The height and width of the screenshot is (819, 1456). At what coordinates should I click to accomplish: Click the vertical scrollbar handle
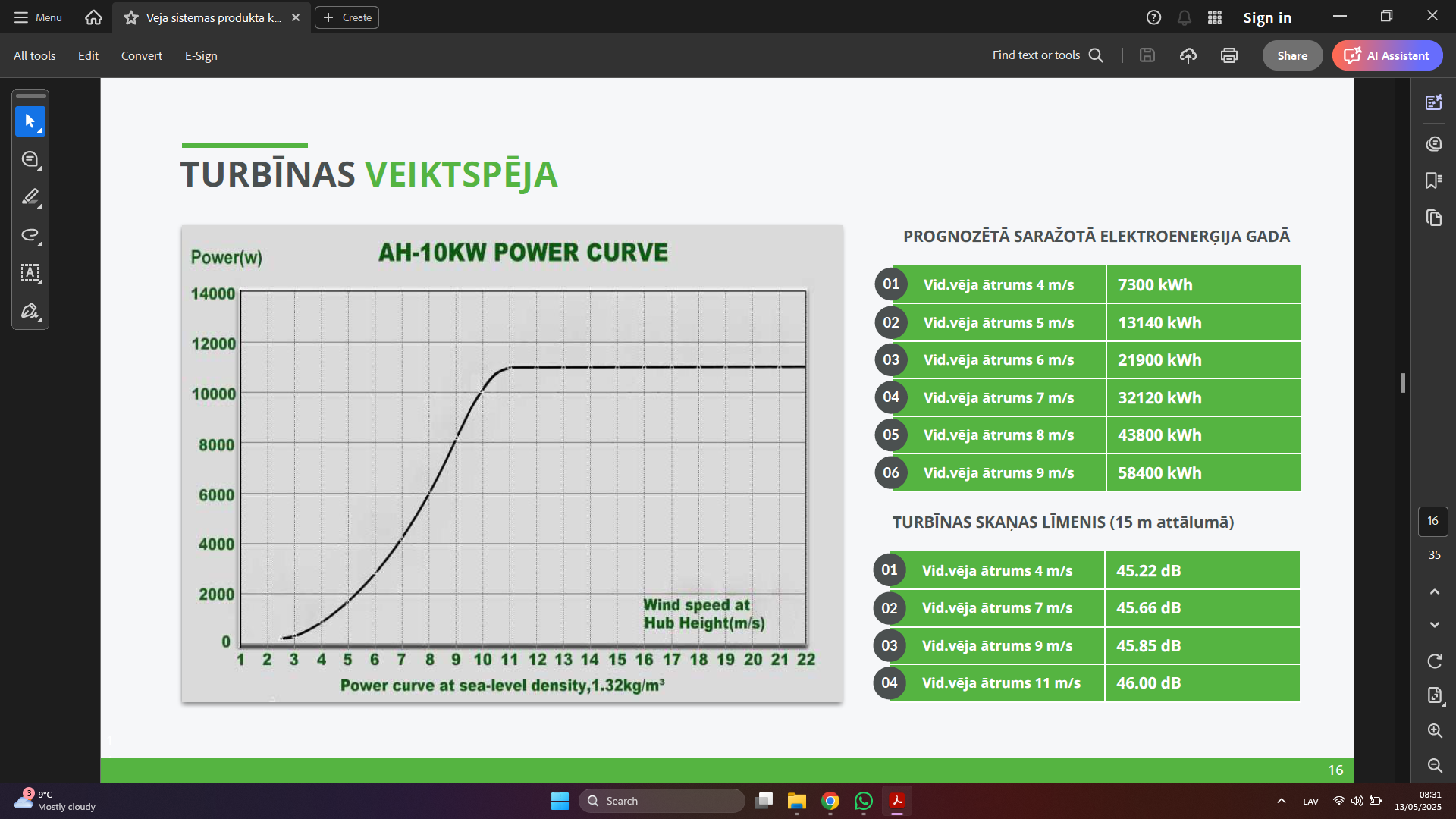point(1402,383)
